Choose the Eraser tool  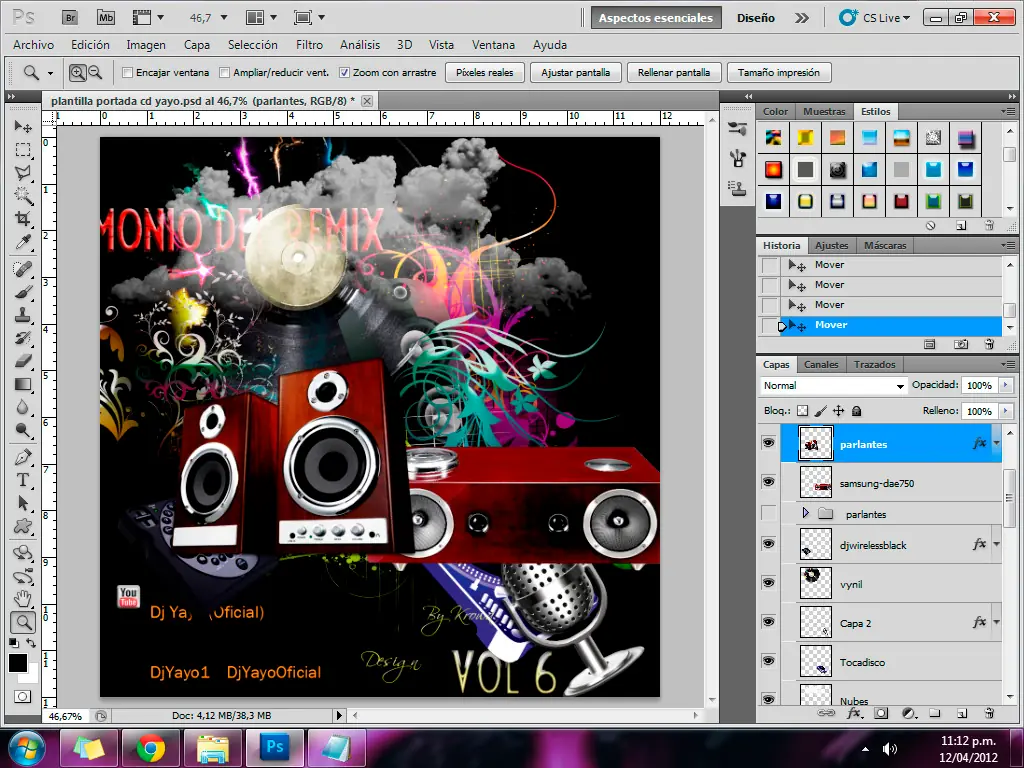pyautogui.click(x=23, y=360)
